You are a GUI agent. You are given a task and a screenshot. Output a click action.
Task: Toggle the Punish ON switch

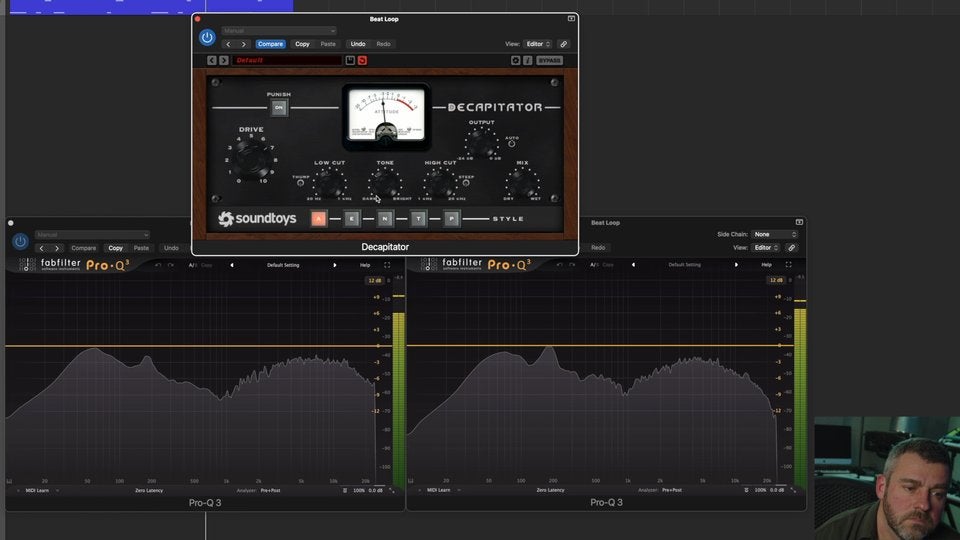click(279, 108)
